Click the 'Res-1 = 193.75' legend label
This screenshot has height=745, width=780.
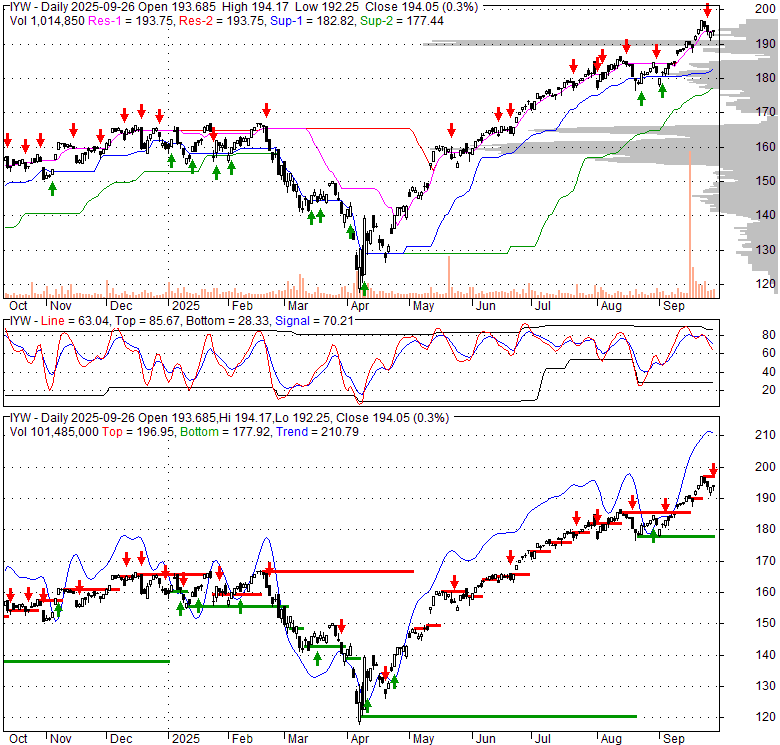pos(131,21)
